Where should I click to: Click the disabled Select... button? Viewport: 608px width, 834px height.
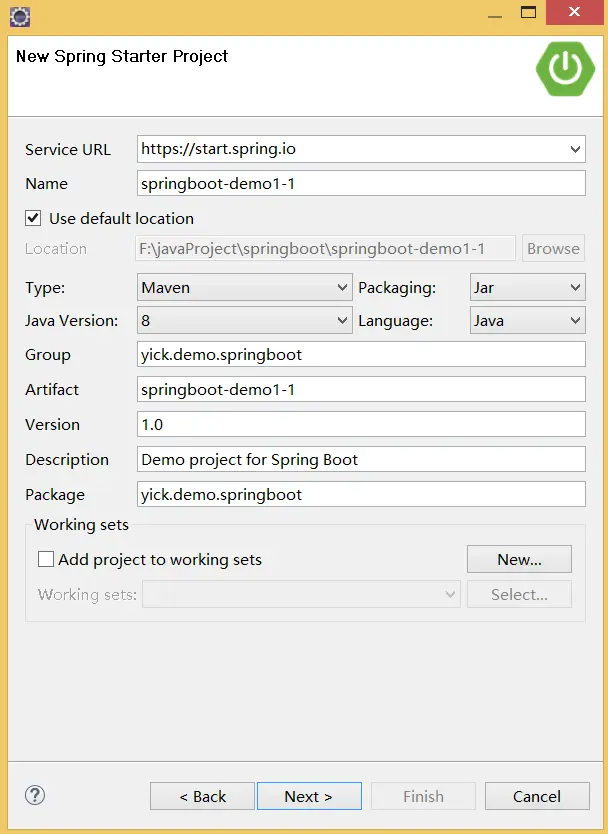pyautogui.click(x=519, y=594)
